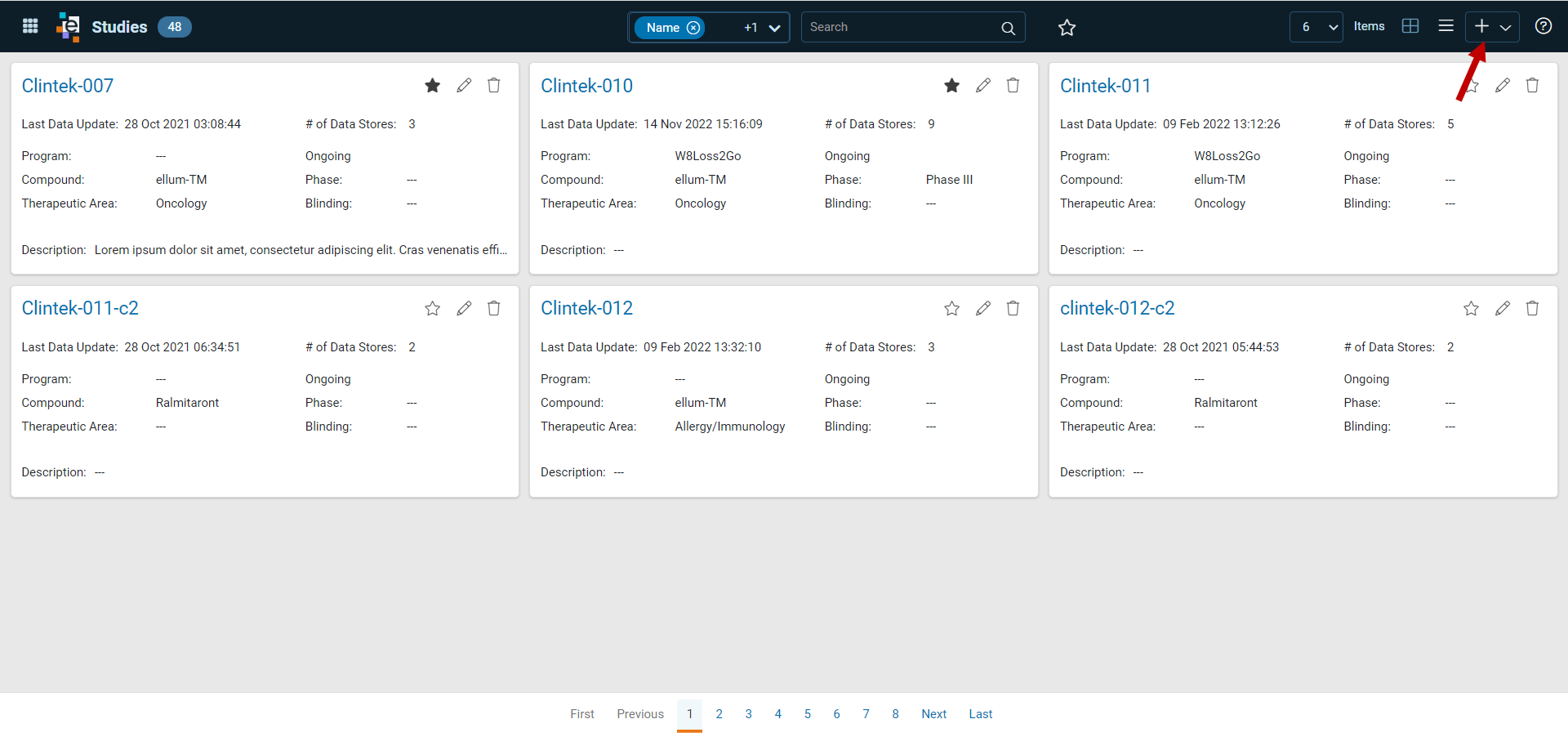Edit Clintek-012 using the pencil icon
The width and height of the screenshot is (1568, 737).
click(983, 308)
